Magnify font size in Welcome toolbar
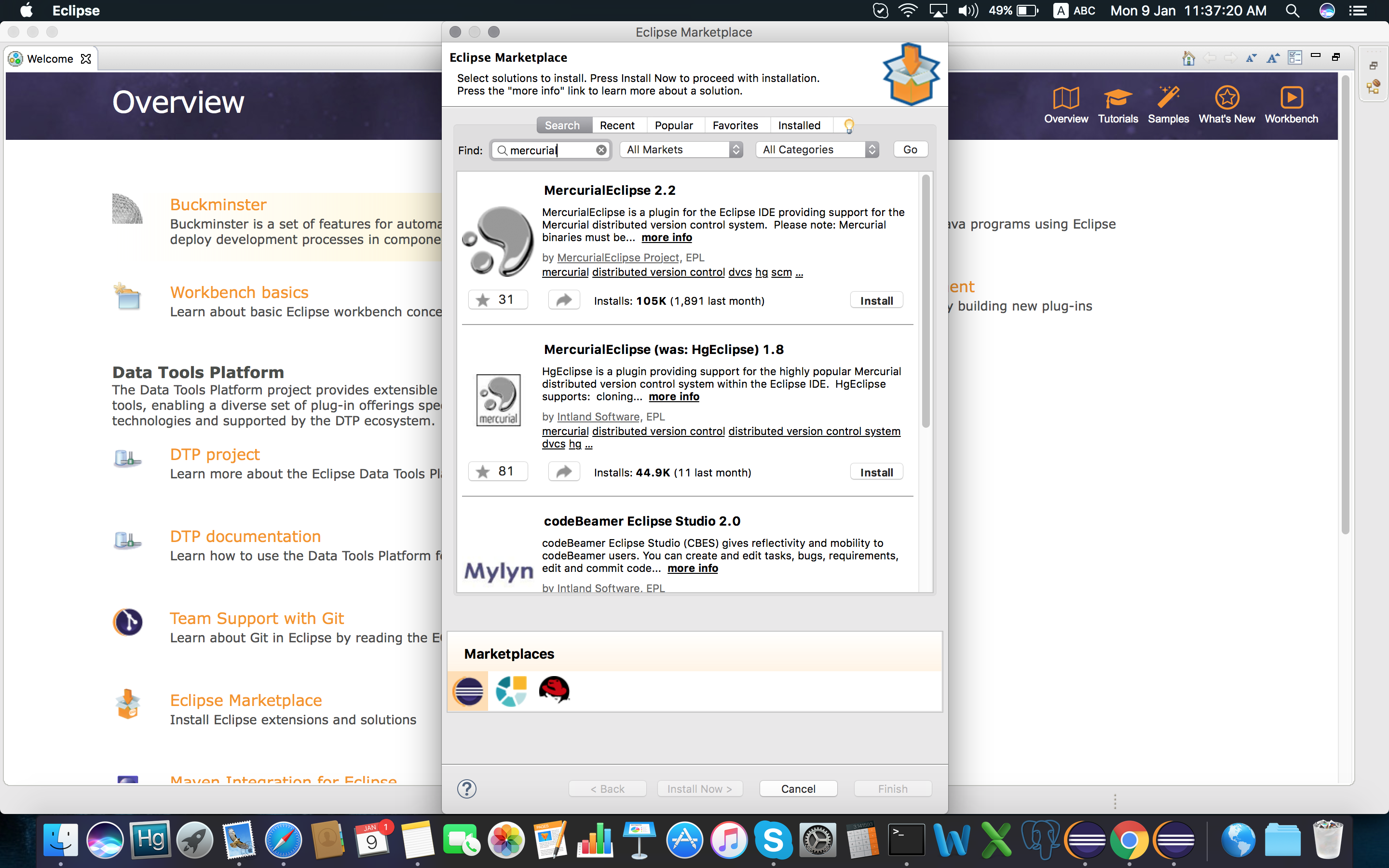 [x=1273, y=58]
